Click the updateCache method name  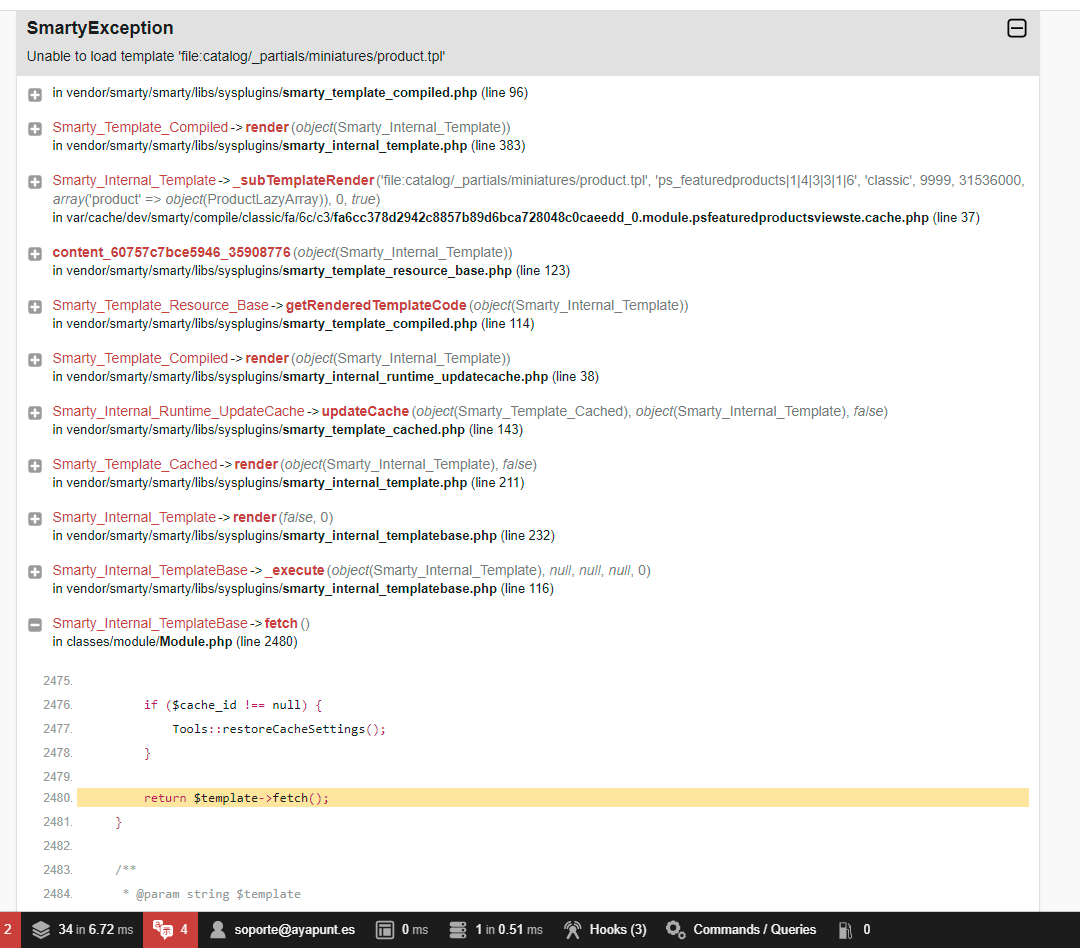point(365,411)
